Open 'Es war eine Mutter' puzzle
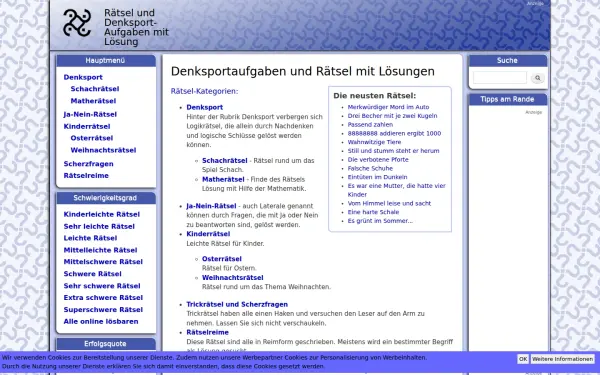Screen dimensions: 600x375 coord(396,190)
